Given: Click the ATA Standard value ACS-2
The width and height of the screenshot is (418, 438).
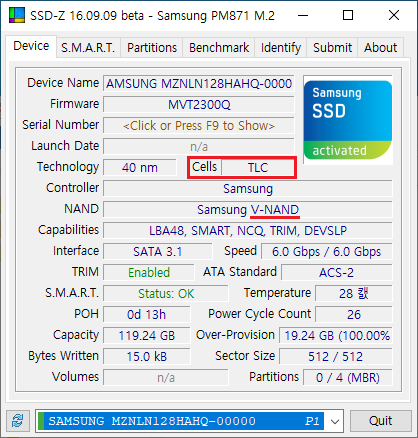Looking at the screenshot, I should (337, 273).
